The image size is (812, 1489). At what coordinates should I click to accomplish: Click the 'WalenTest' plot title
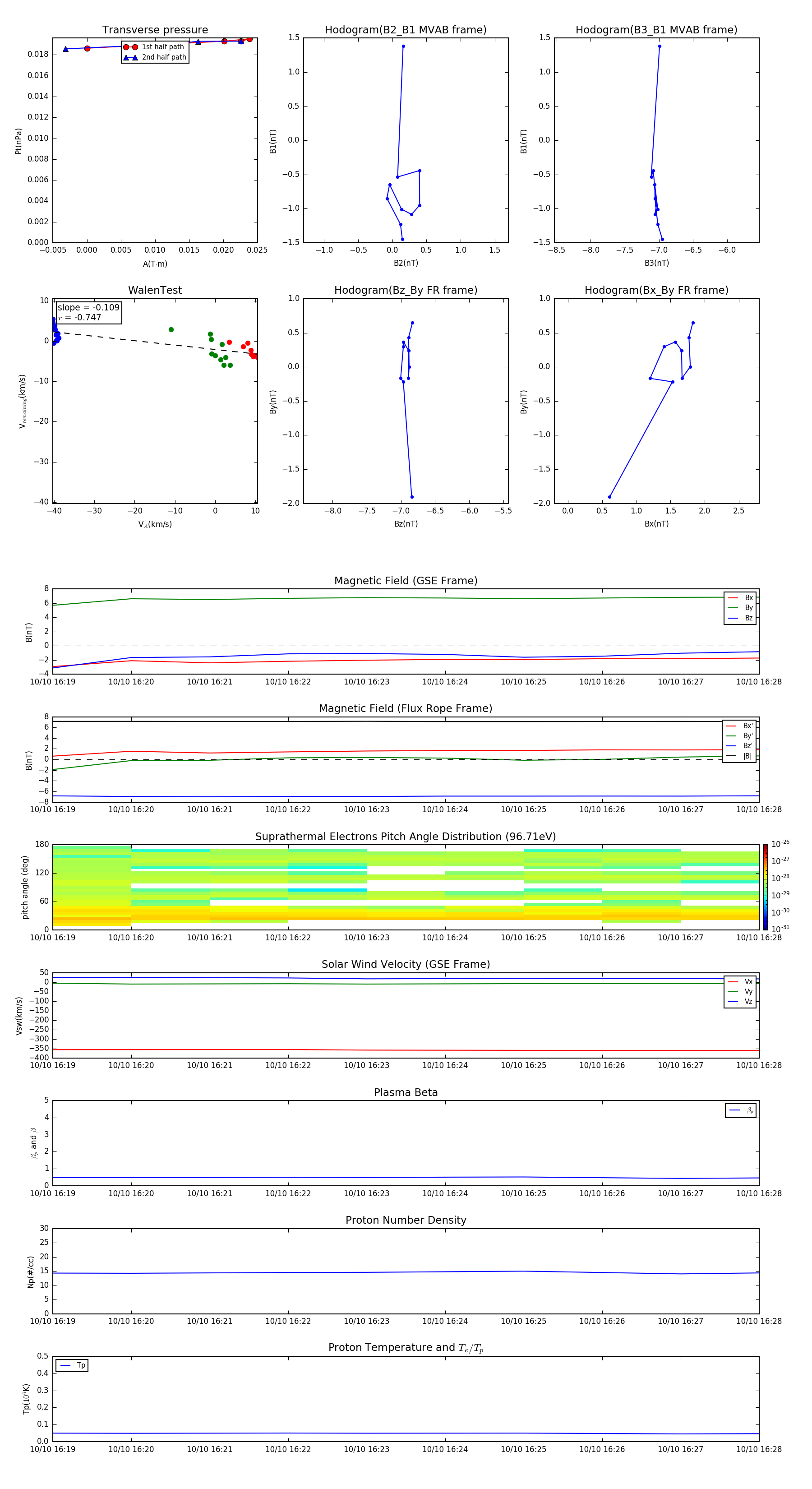pos(155,290)
